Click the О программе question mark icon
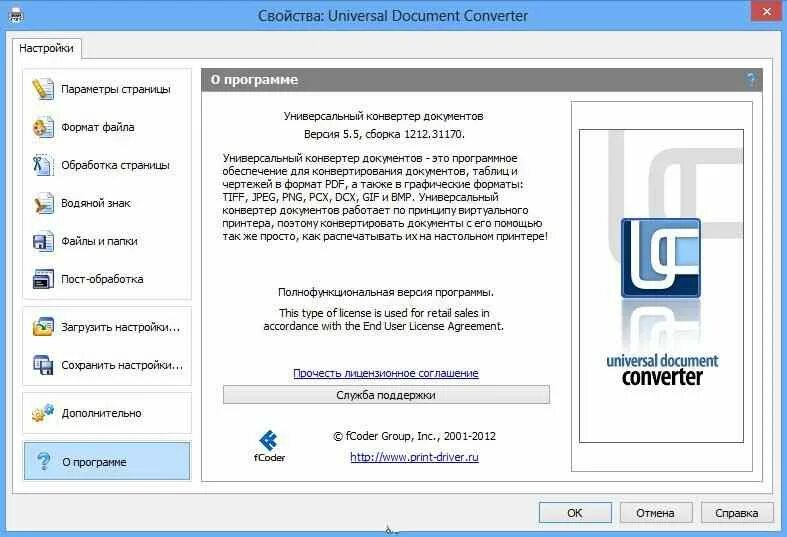787x537 pixels. [44, 461]
